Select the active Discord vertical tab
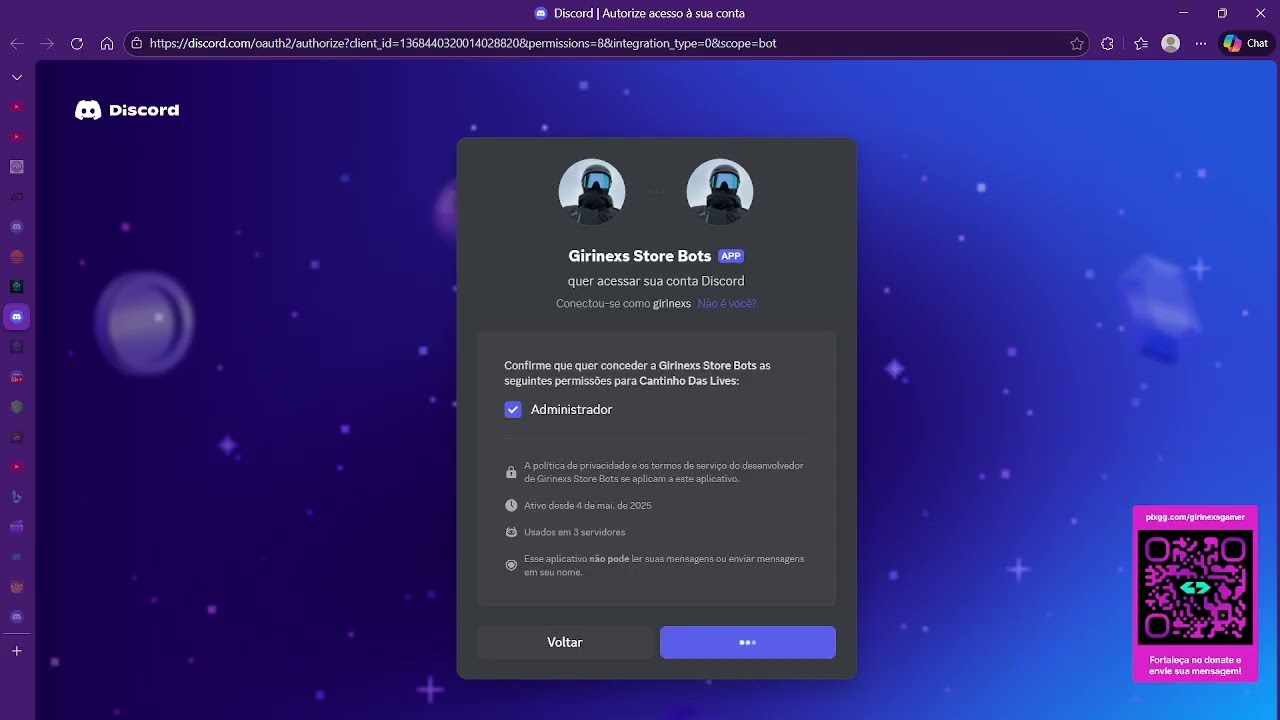1280x720 pixels. [x=16, y=317]
